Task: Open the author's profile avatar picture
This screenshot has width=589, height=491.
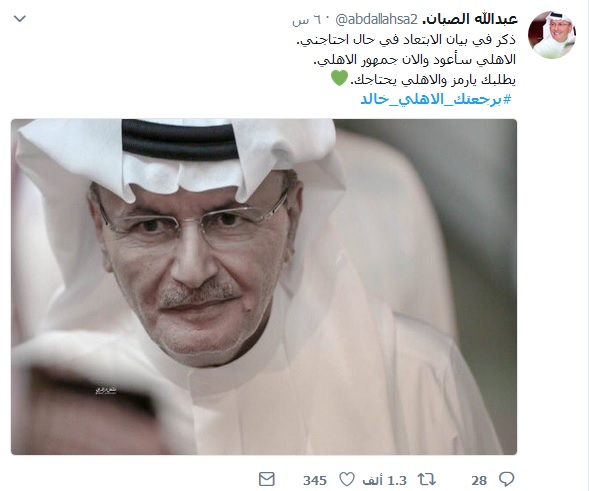Action: click(552, 35)
